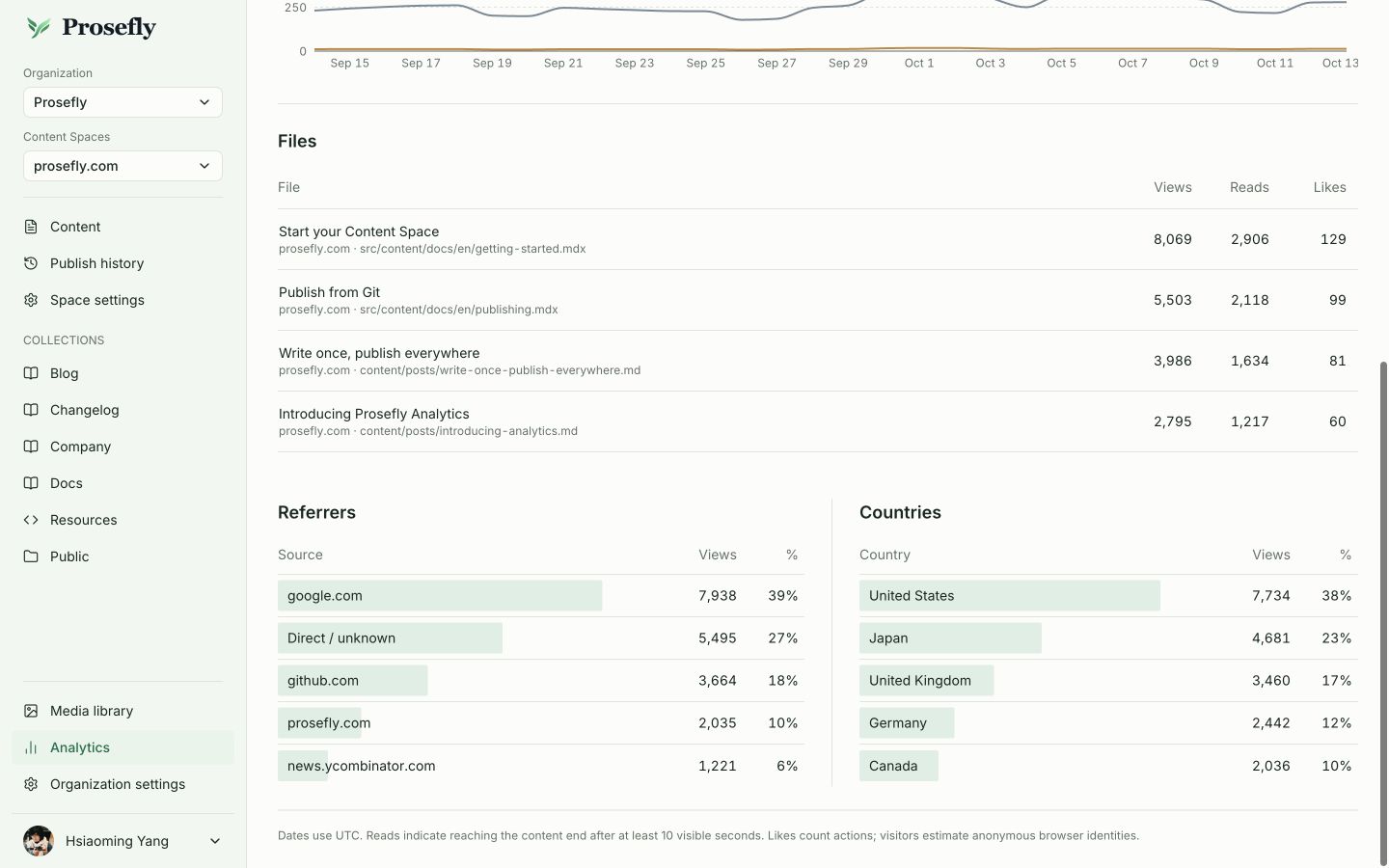Screen dimensions: 1389x868
Task: Click the Reads column header in Files
Action: (x=1249, y=187)
